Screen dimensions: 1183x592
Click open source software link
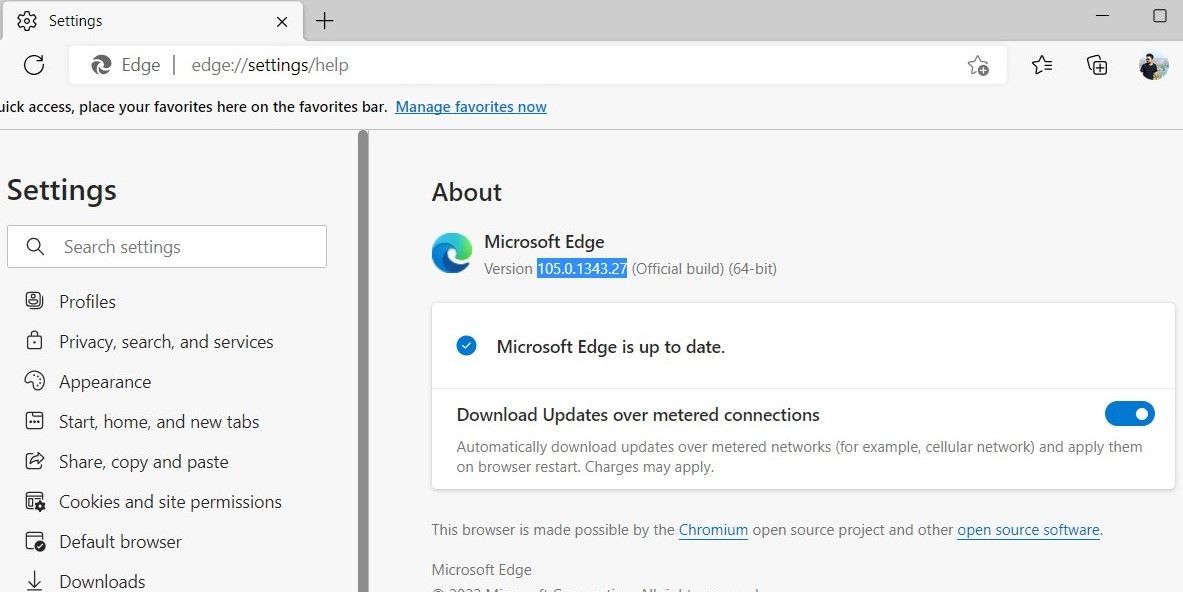[1028, 530]
